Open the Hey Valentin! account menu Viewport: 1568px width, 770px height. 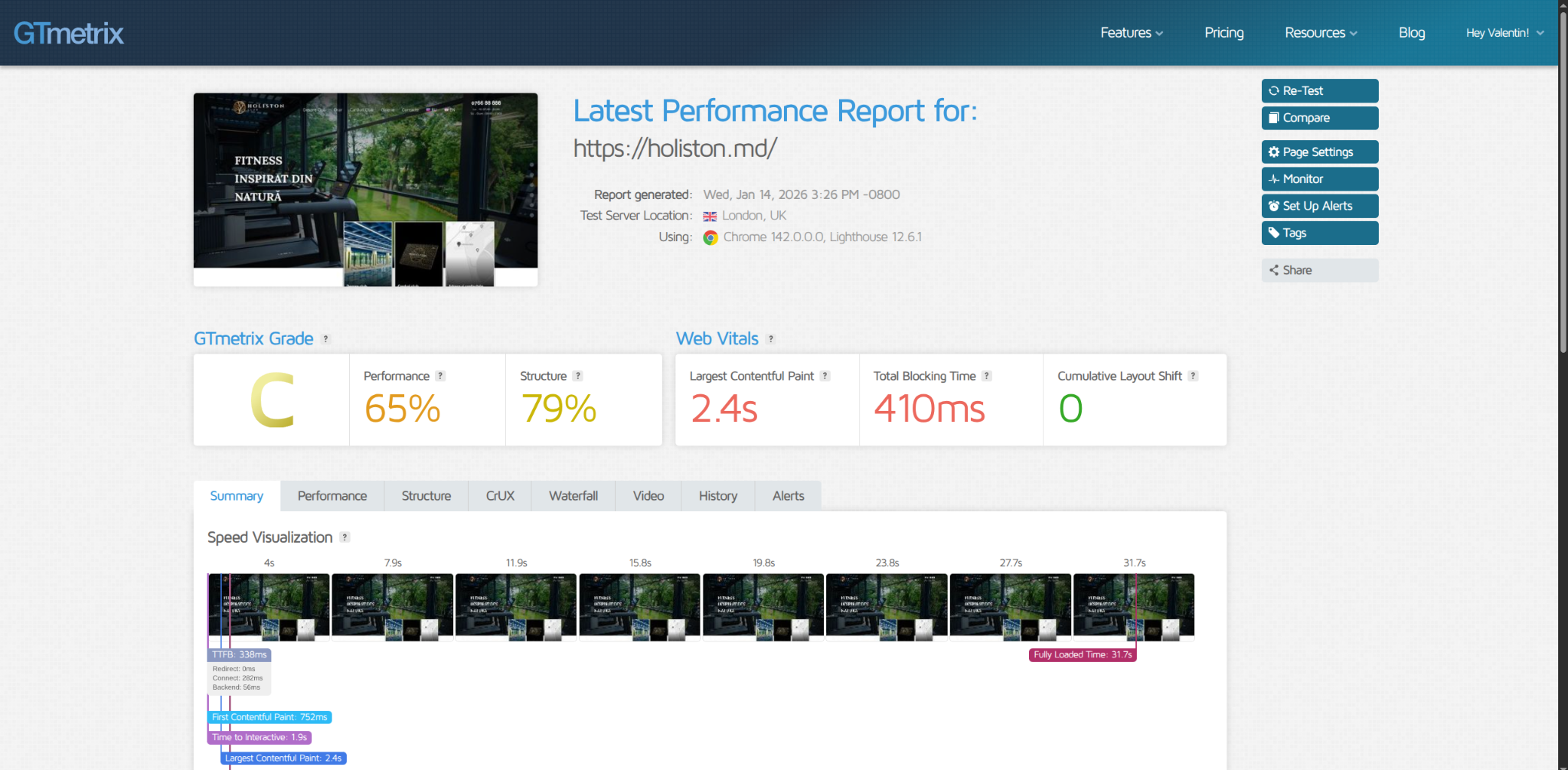(1504, 33)
